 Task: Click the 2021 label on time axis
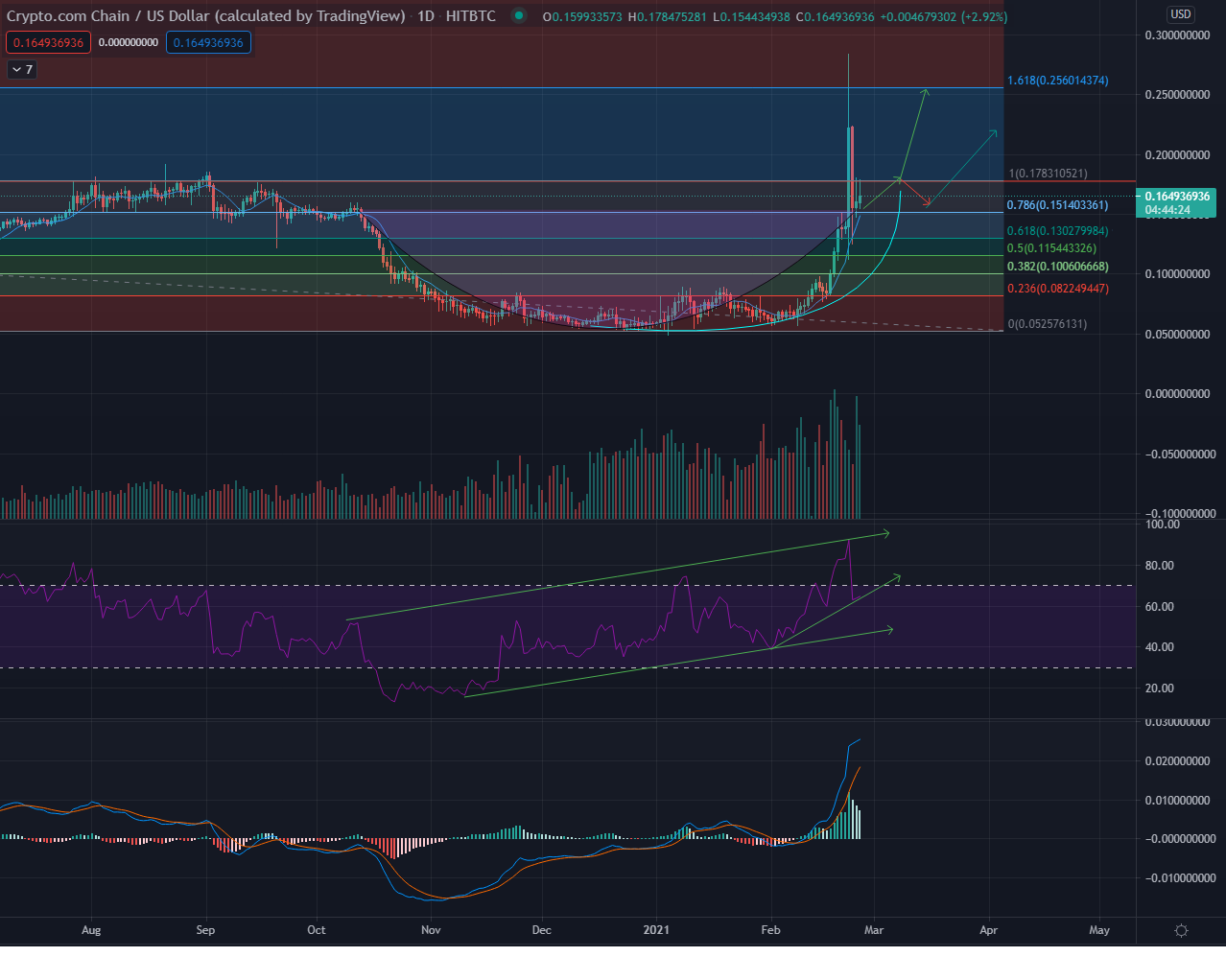(x=656, y=930)
